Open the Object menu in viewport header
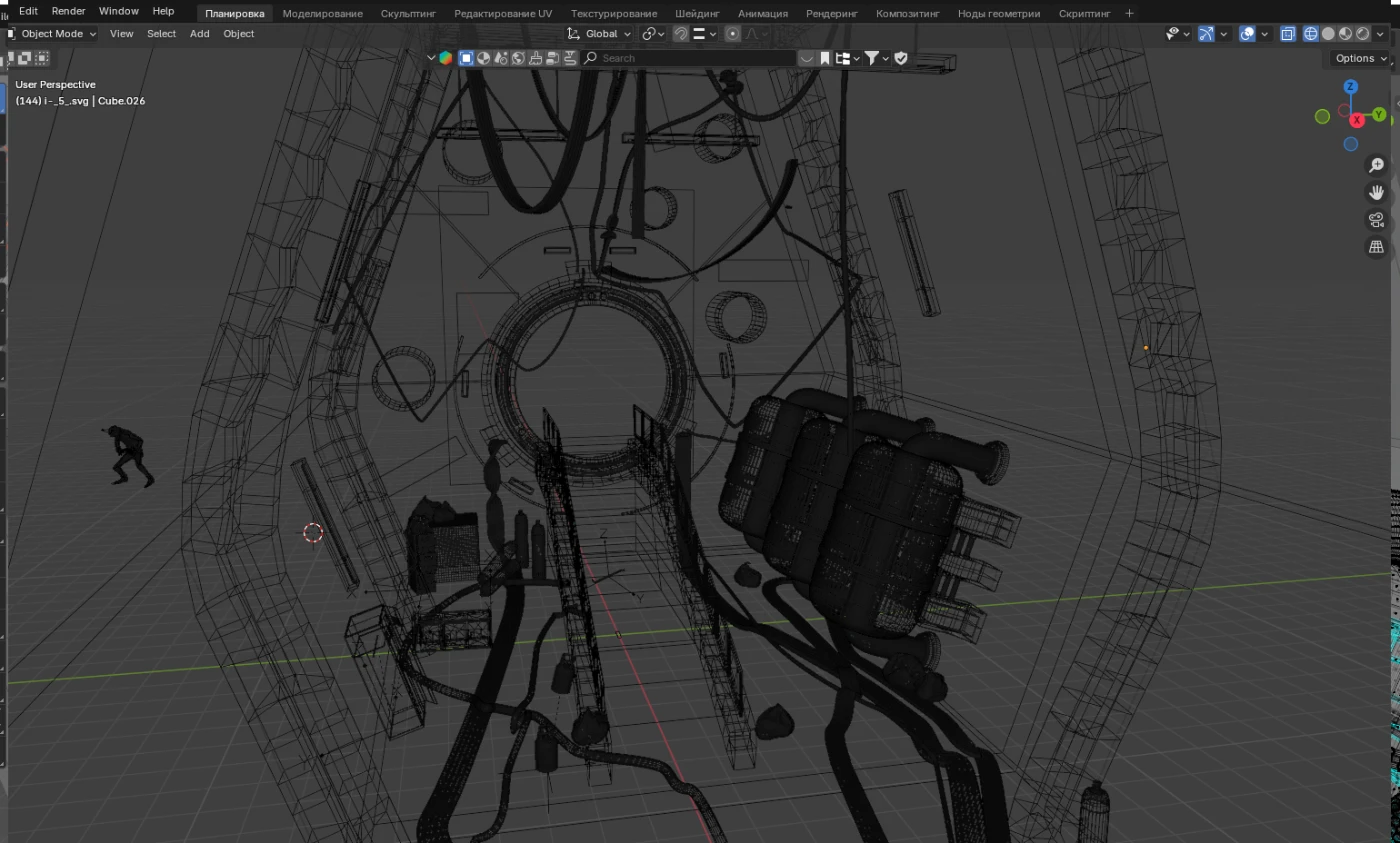This screenshot has height=843, width=1400. [239, 33]
